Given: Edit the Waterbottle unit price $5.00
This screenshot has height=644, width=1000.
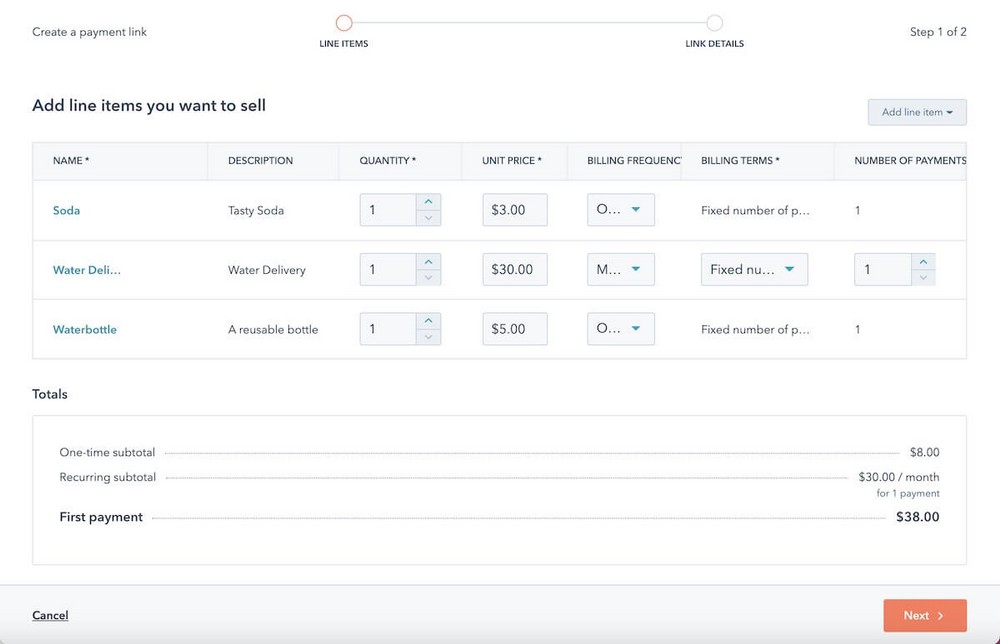Looking at the screenshot, I should pos(515,329).
